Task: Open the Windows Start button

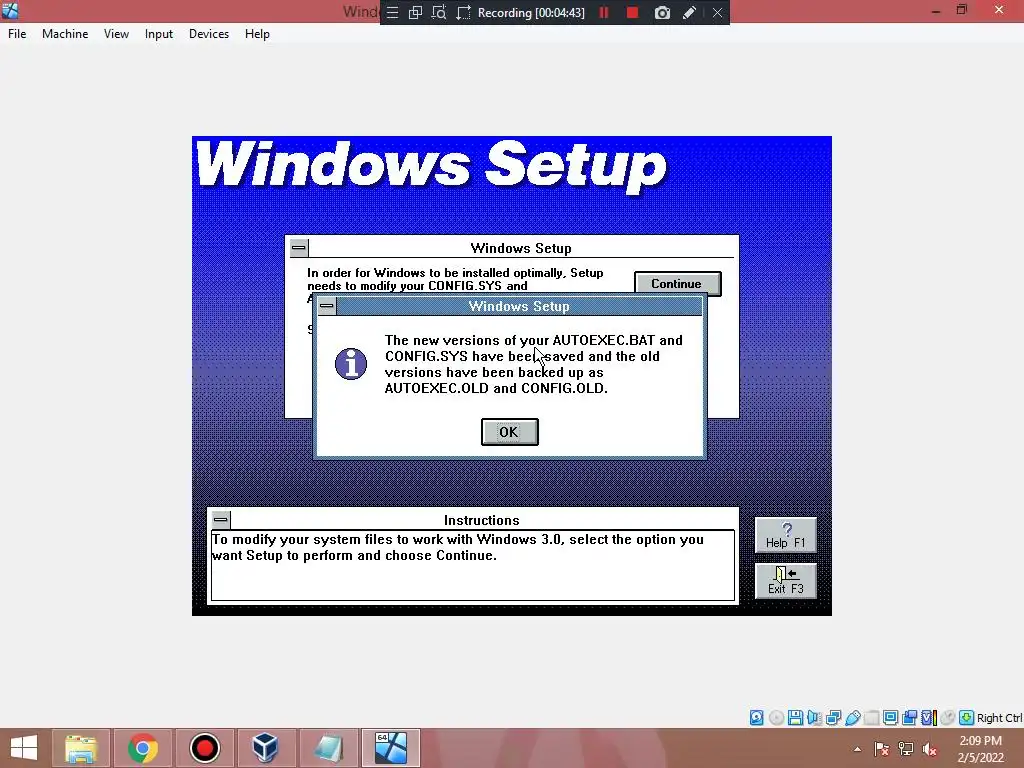Action: (24, 748)
